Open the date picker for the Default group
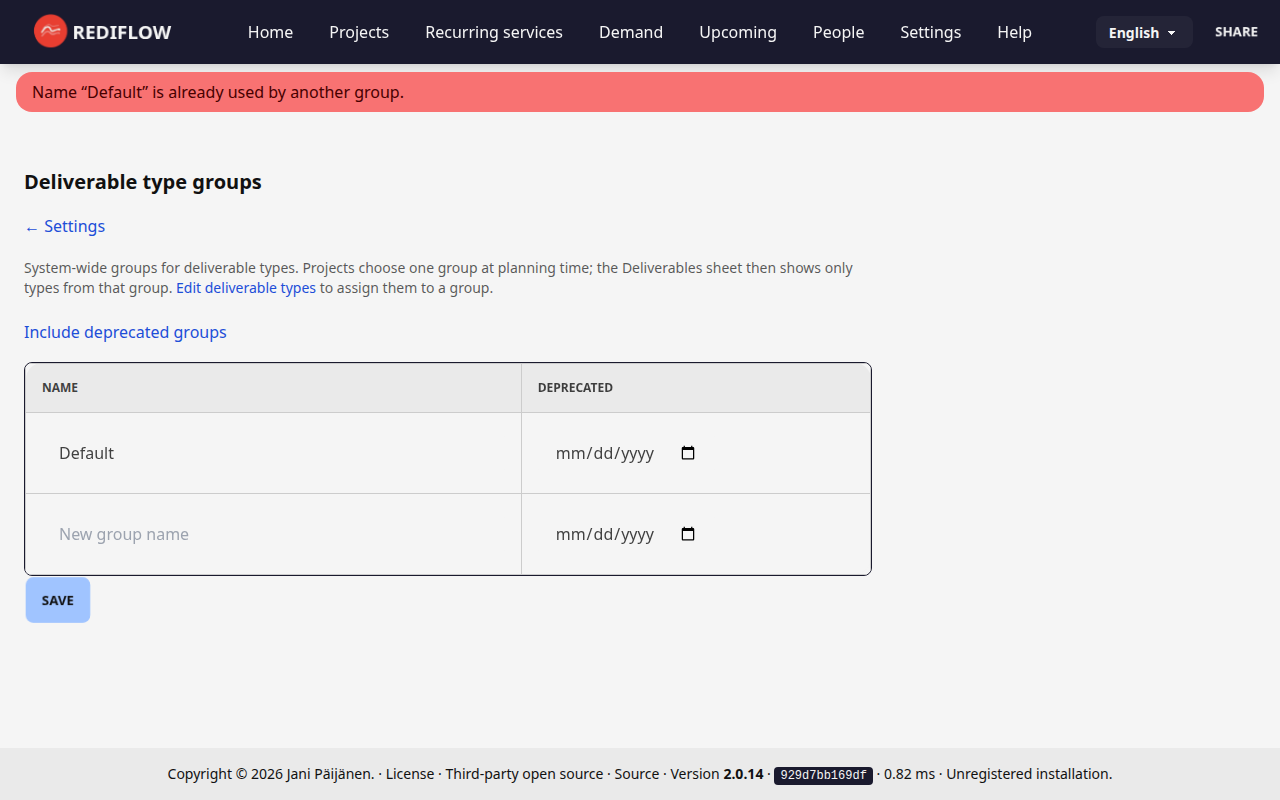 click(687, 452)
